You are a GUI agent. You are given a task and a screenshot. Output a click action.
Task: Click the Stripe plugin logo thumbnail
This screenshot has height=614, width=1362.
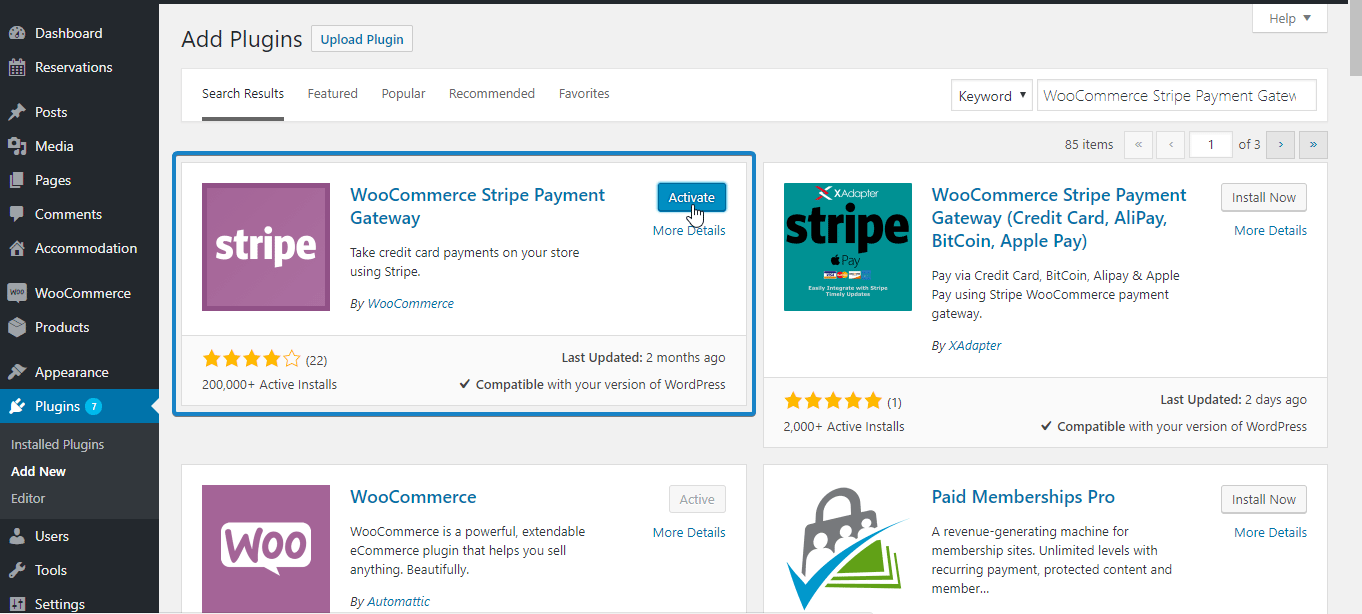266,247
